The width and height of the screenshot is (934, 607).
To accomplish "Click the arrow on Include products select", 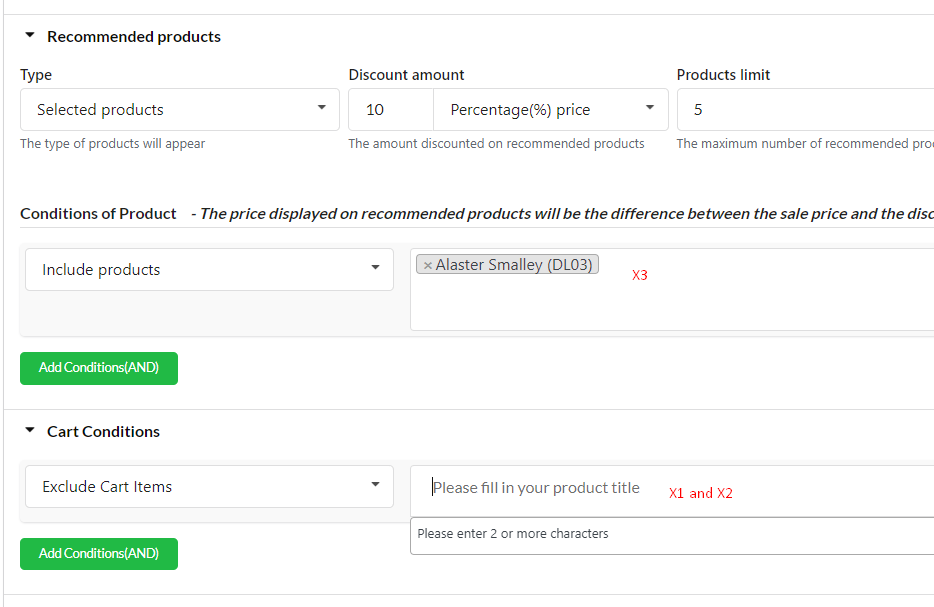I will click(375, 267).
